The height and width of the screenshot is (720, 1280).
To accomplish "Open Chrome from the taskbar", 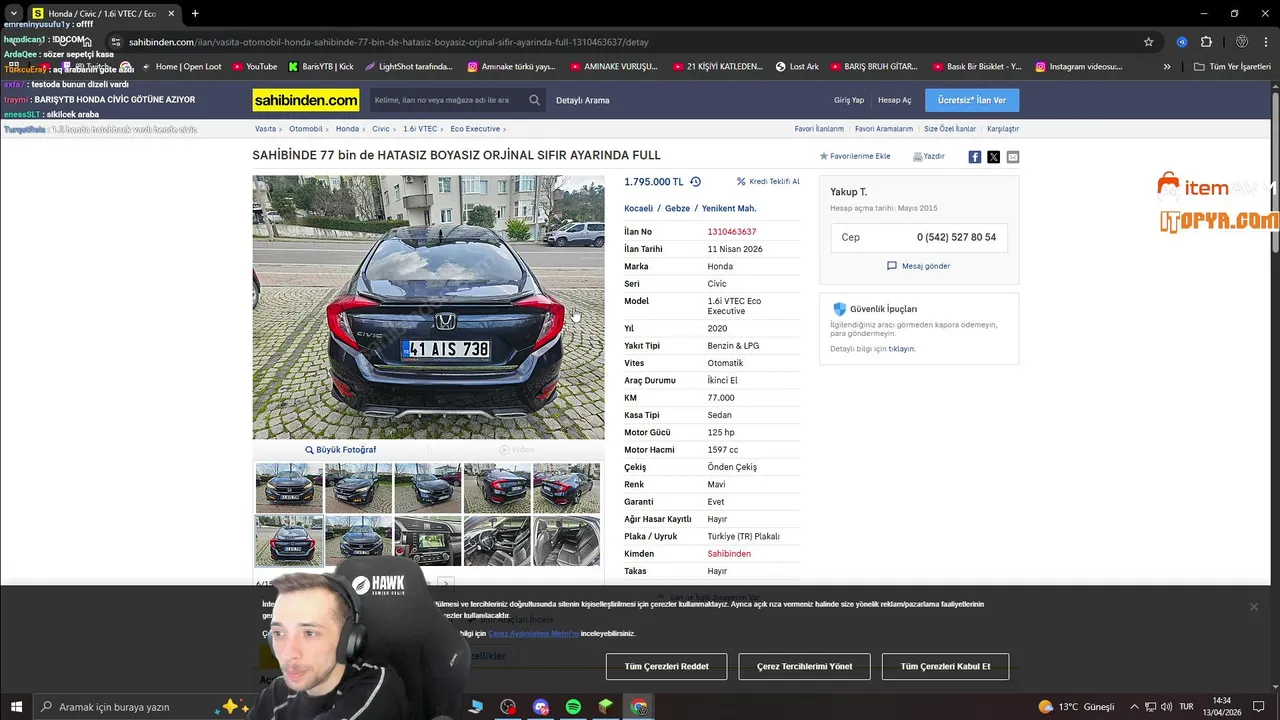I will click(x=639, y=707).
